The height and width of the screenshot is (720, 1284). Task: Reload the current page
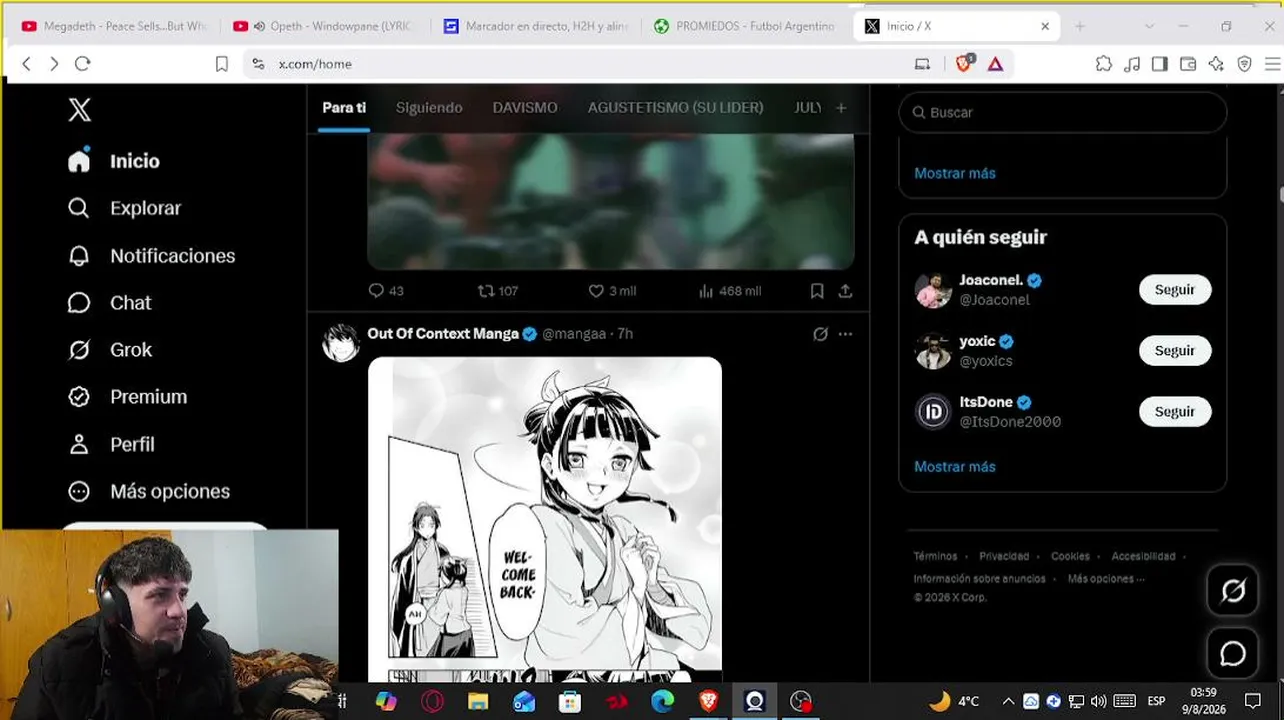click(83, 64)
